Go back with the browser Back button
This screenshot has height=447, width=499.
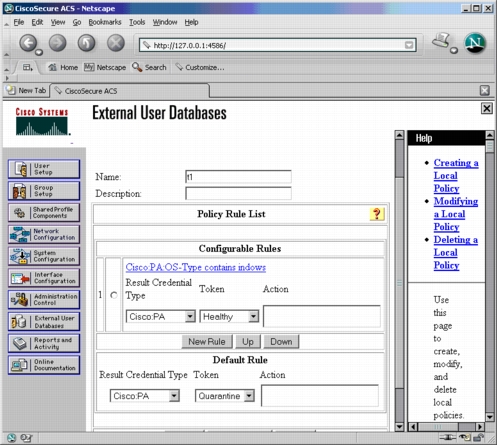(28, 43)
